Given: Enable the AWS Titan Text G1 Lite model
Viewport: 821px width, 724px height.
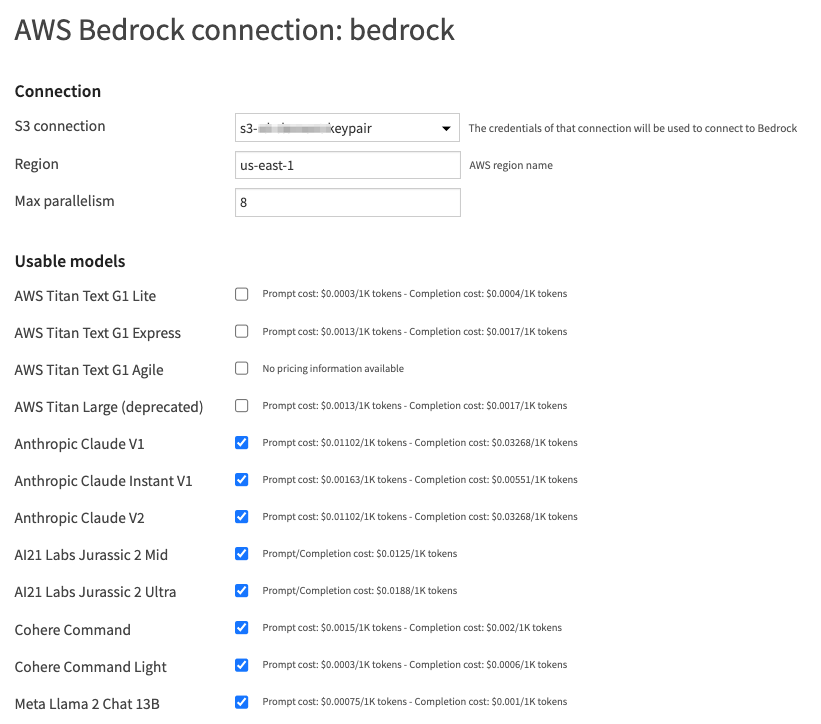Looking at the screenshot, I should pos(241,294).
